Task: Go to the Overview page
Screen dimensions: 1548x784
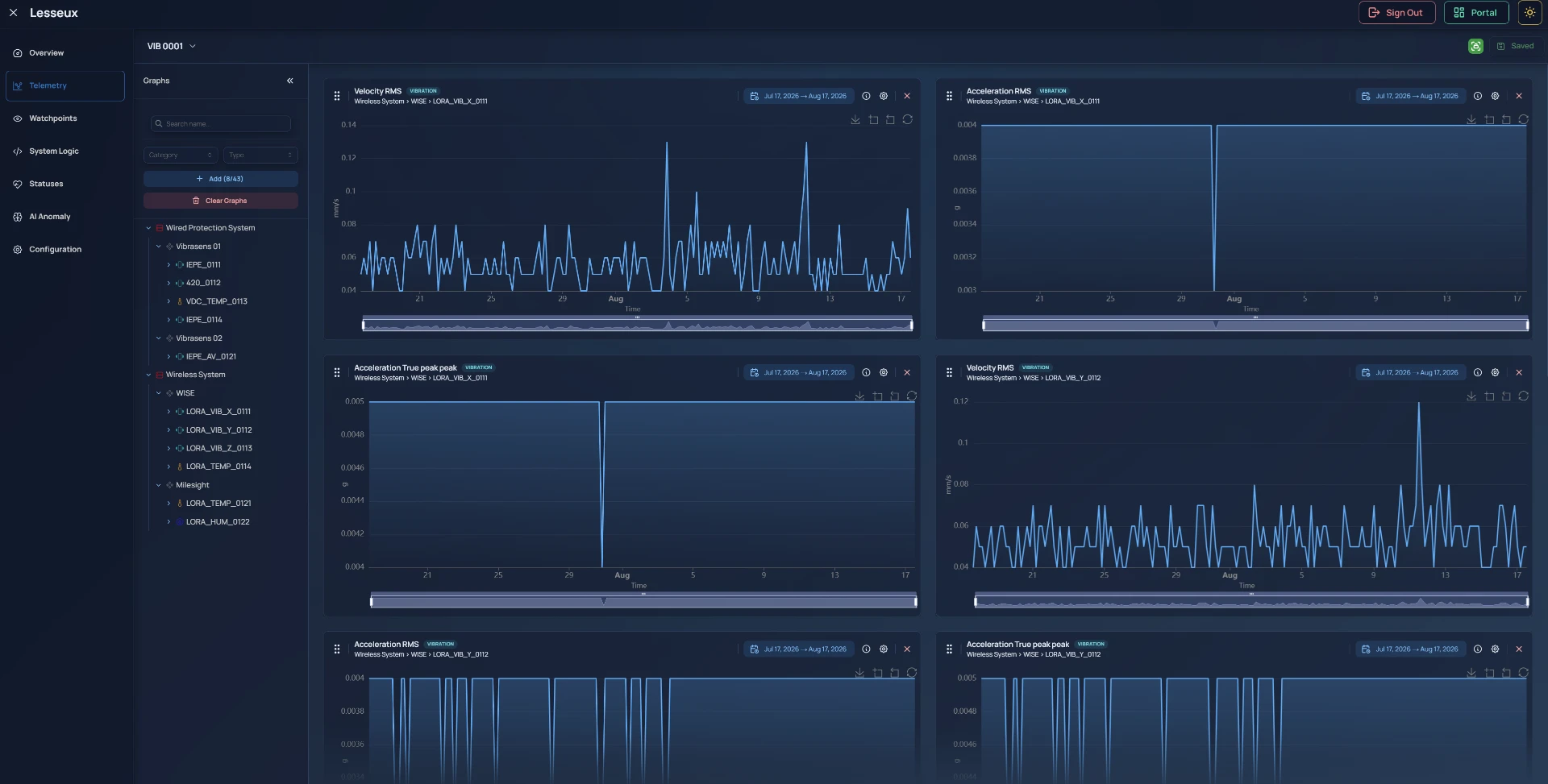Action: 65,53
